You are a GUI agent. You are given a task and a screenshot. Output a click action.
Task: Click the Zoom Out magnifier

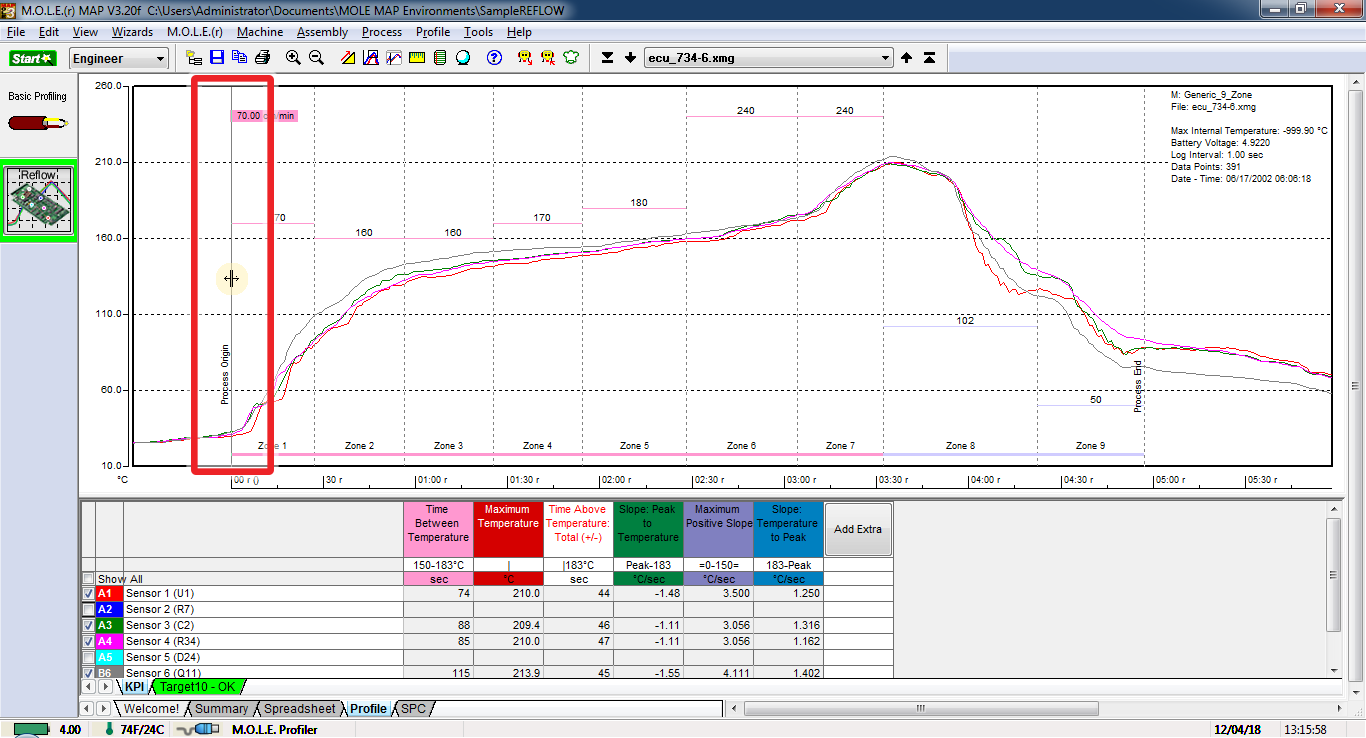[x=316, y=58]
